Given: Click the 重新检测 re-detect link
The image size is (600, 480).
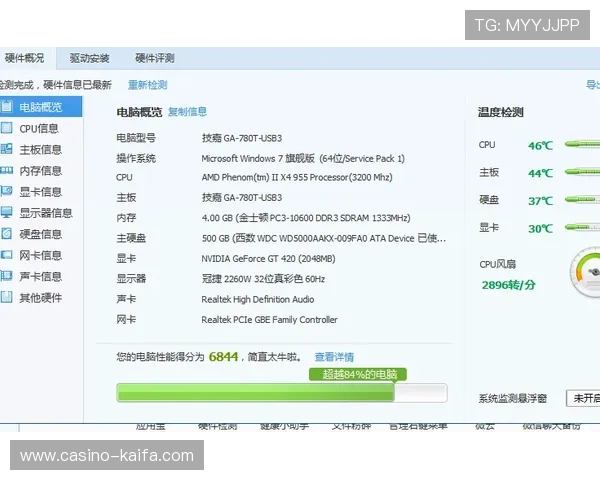Looking at the screenshot, I should tap(148, 85).
